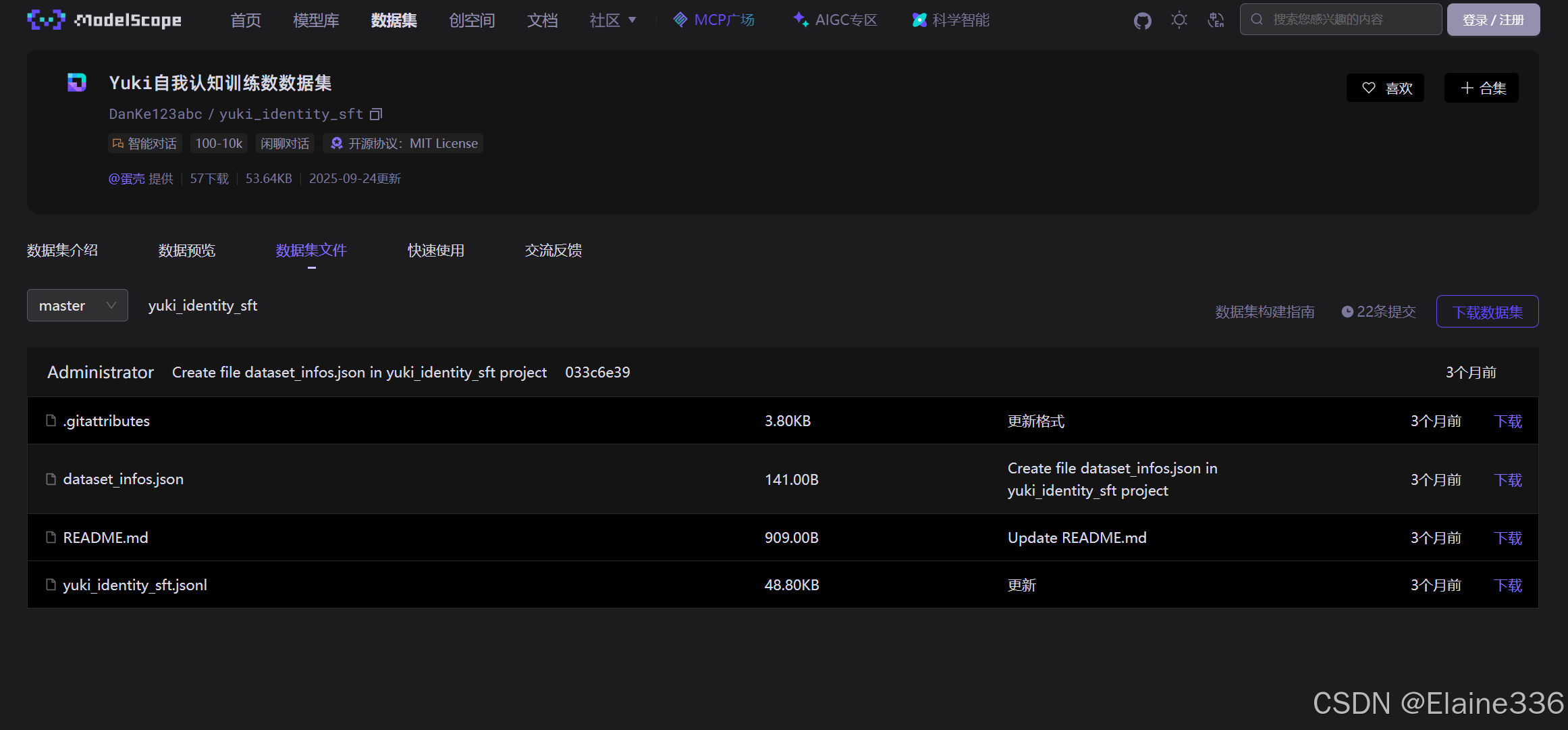The width and height of the screenshot is (1568, 730).
Task: Download yuki_identity_sft.jsonl file
Action: pos(1507,585)
